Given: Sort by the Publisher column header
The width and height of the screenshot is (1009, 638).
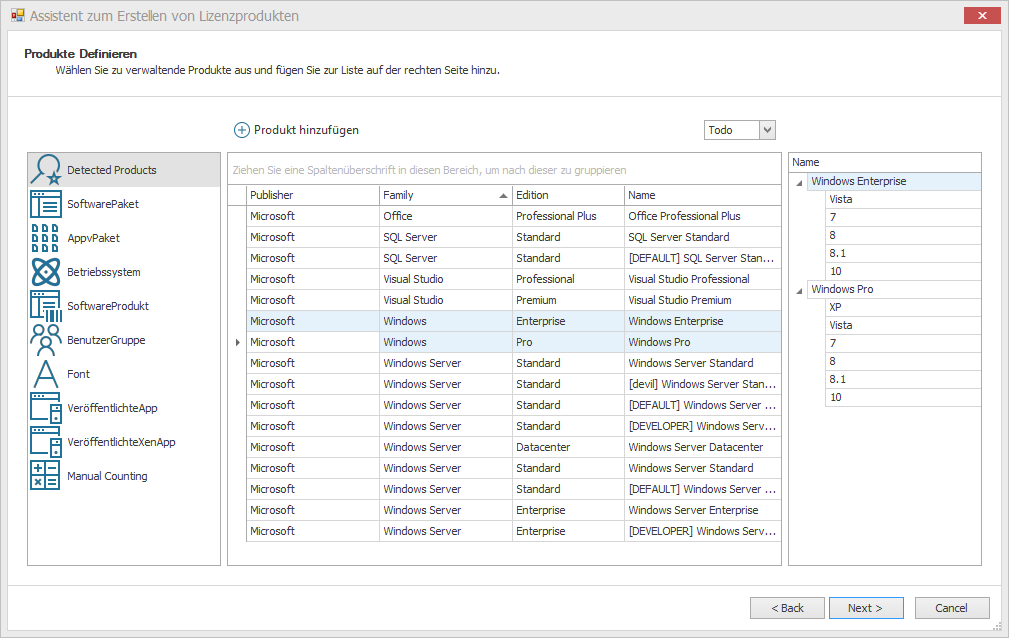Looking at the screenshot, I should pos(313,195).
